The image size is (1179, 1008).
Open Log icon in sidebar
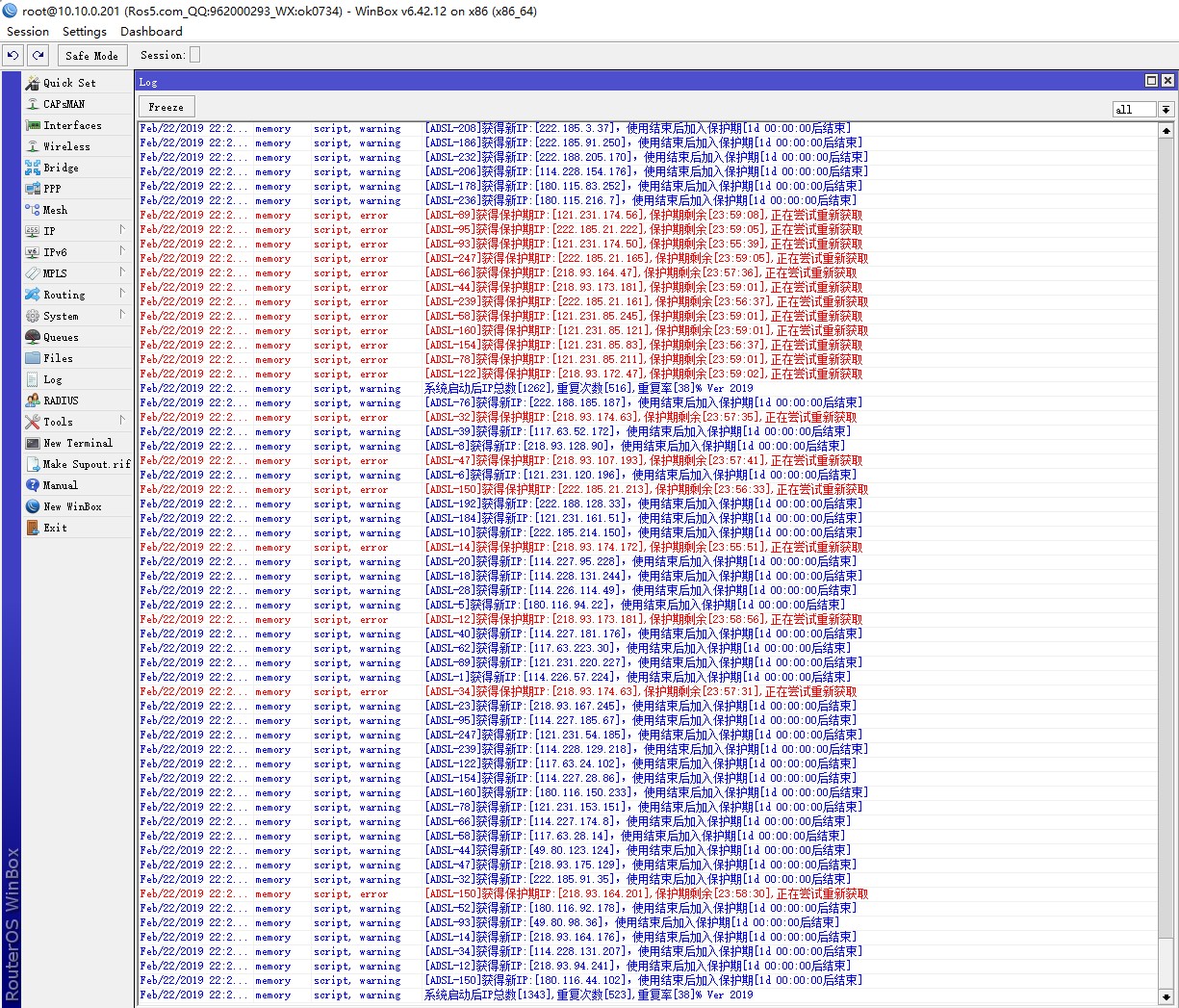point(33,379)
